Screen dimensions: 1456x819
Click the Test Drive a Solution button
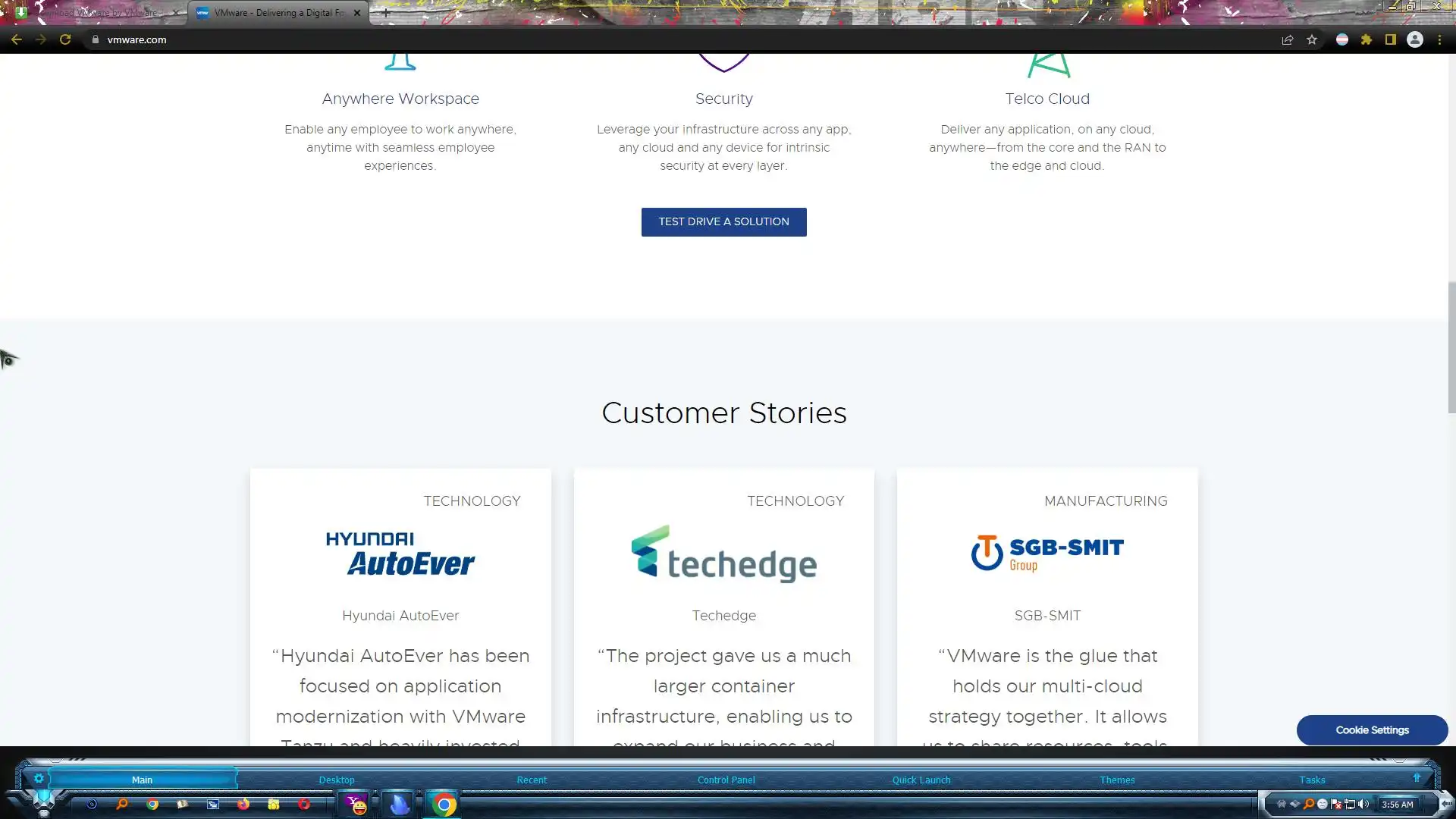pos(723,221)
